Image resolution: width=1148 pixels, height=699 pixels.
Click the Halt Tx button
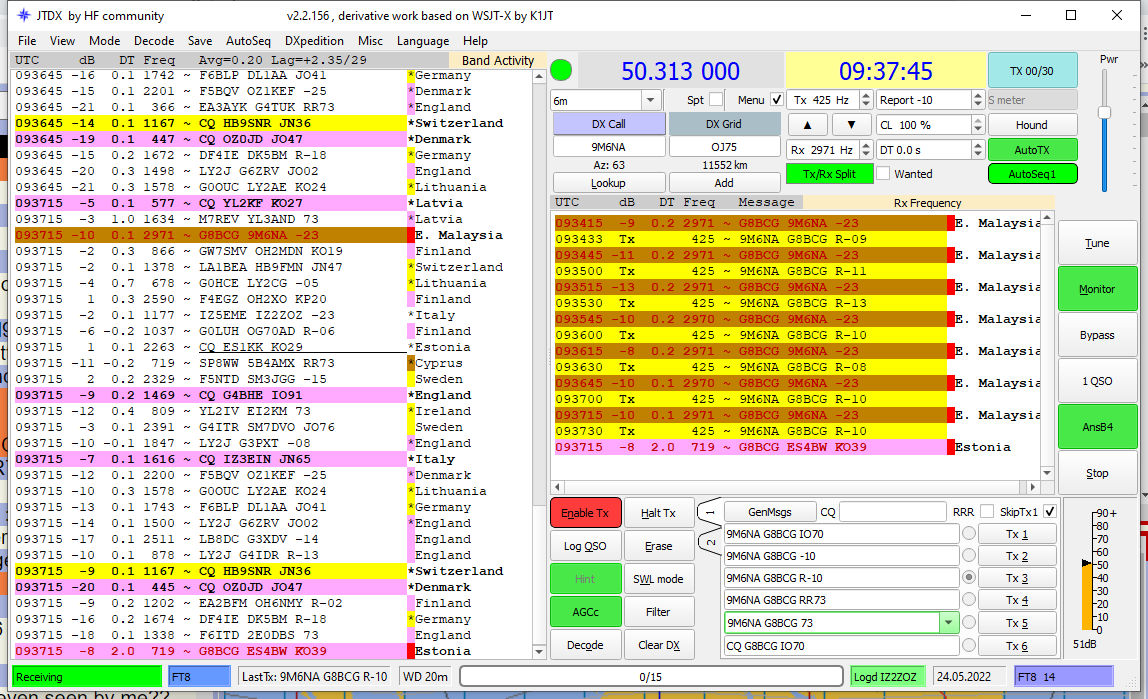658,513
